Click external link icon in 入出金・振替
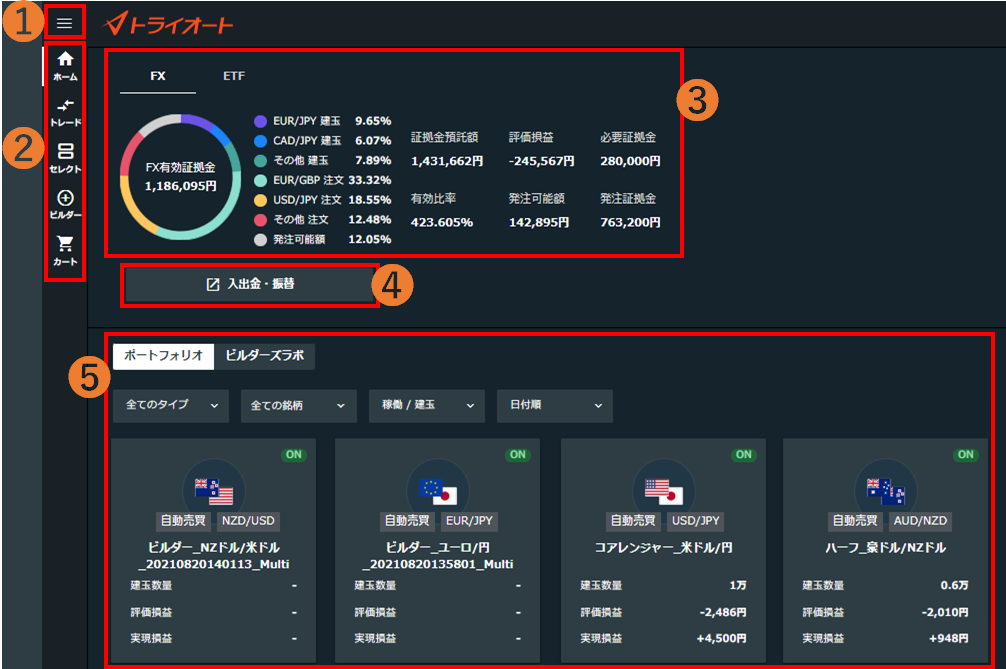1006x669 pixels. click(212, 284)
